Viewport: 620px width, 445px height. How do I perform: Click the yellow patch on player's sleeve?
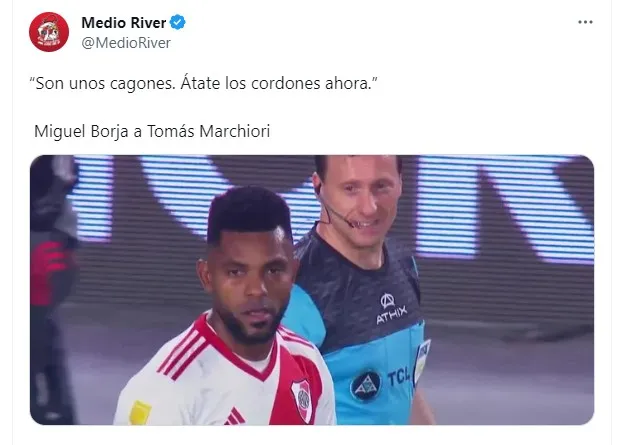click(140, 412)
